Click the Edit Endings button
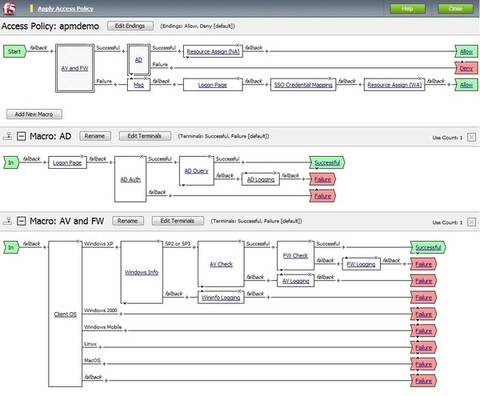This screenshot has height=396, width=480. point(130,26)
